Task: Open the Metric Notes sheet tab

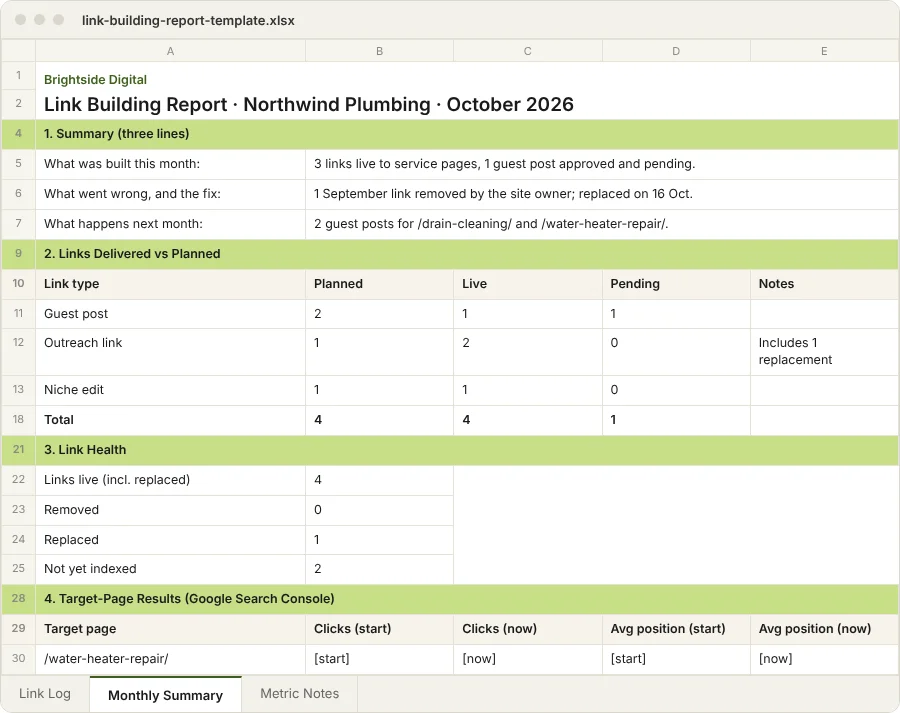Action: click(300, 693)
